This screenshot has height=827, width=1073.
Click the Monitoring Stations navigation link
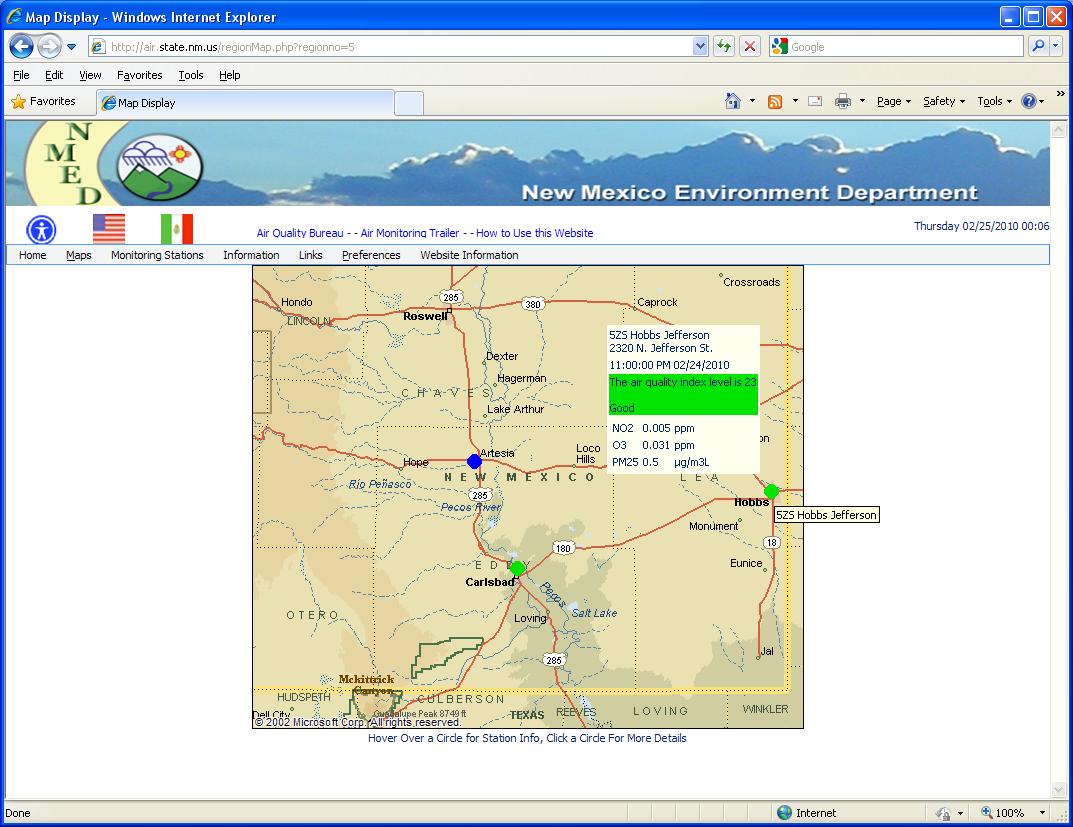click(x=157, y=255)
